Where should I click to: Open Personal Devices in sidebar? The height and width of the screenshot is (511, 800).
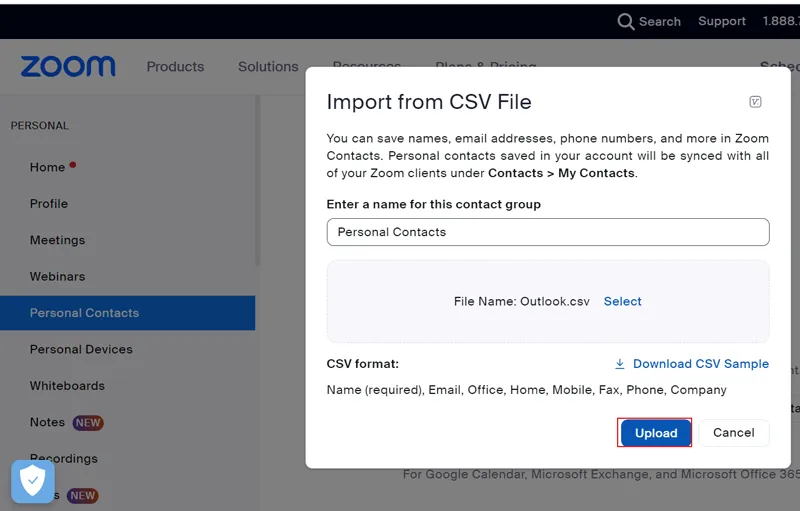pos(81,349)
